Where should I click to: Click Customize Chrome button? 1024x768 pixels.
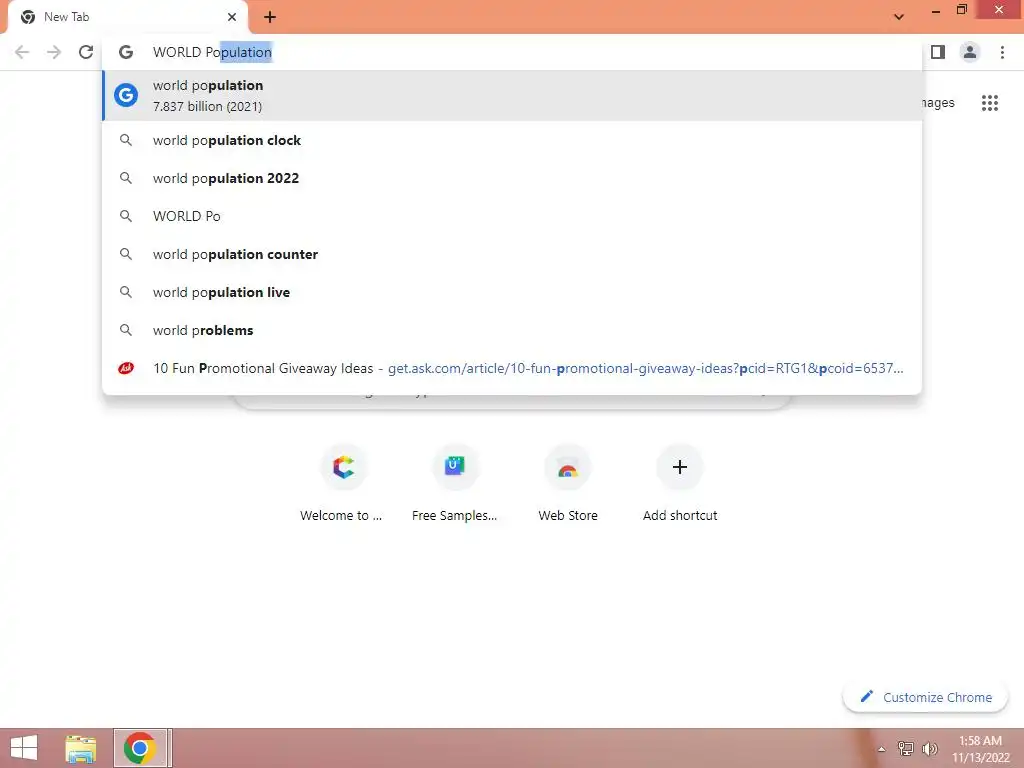pos(925,697)
